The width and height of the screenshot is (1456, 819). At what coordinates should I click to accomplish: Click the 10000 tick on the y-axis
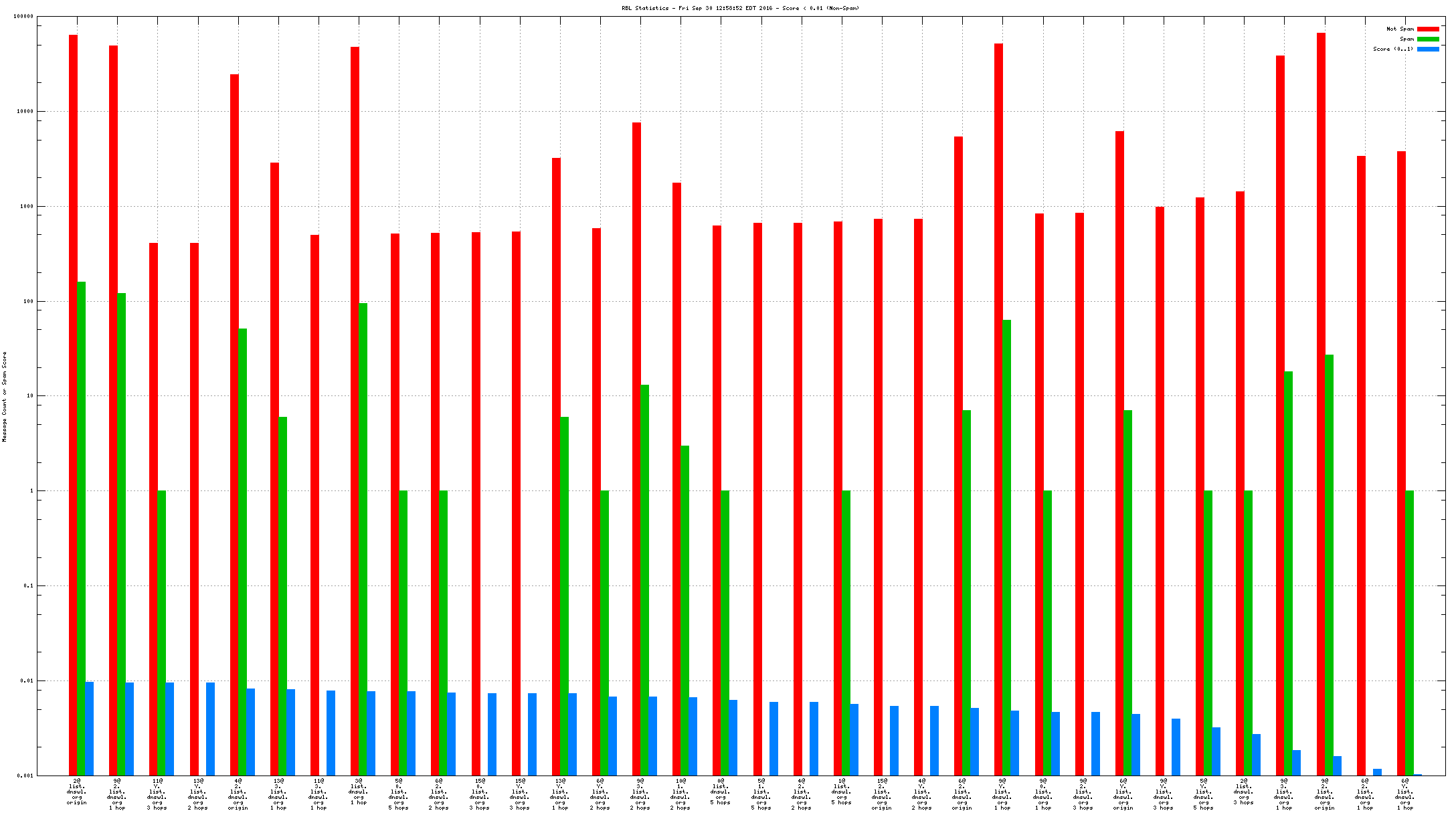coord(25,111)
